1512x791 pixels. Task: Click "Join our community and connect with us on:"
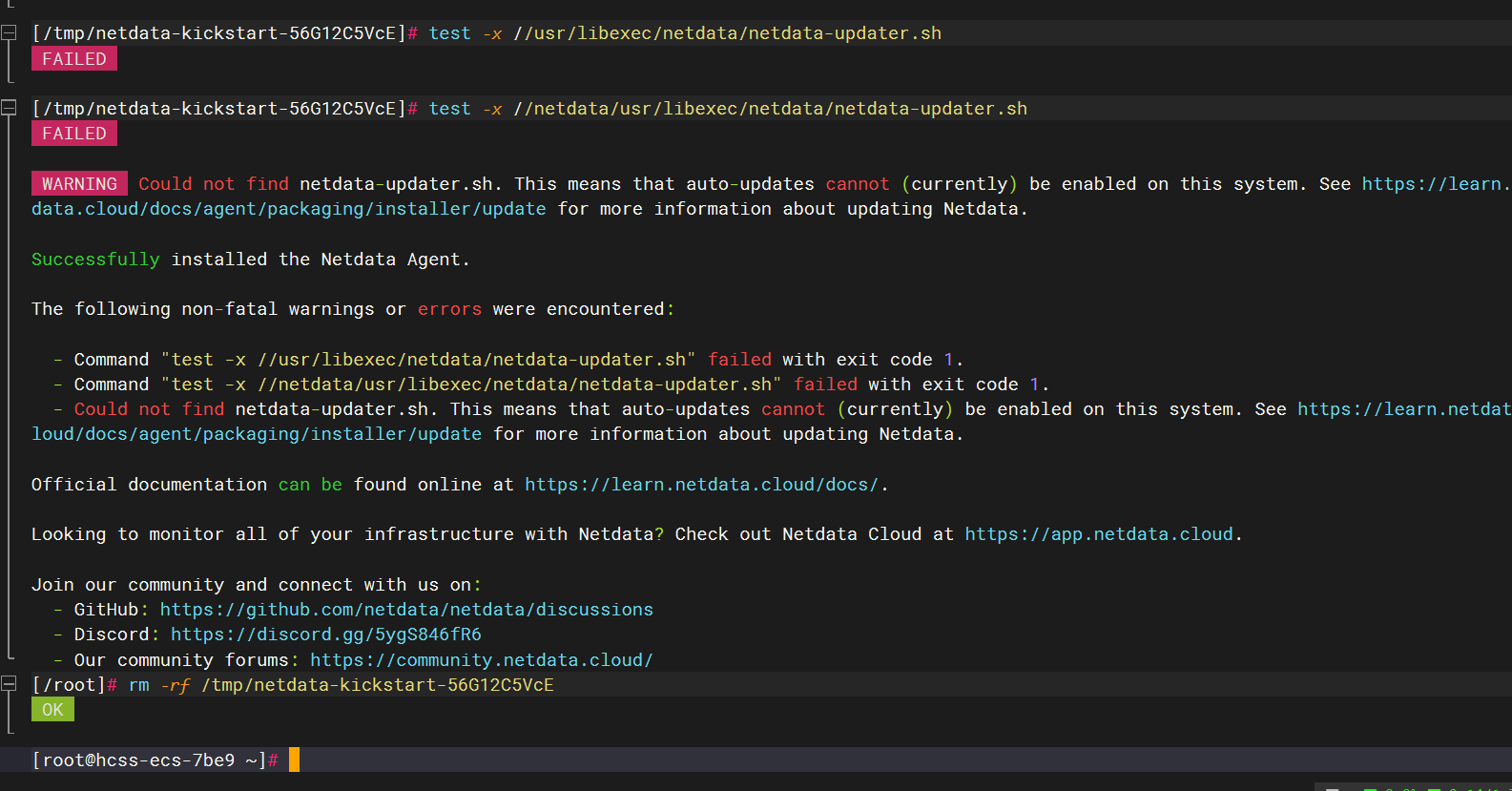click(x=257, y=585)
